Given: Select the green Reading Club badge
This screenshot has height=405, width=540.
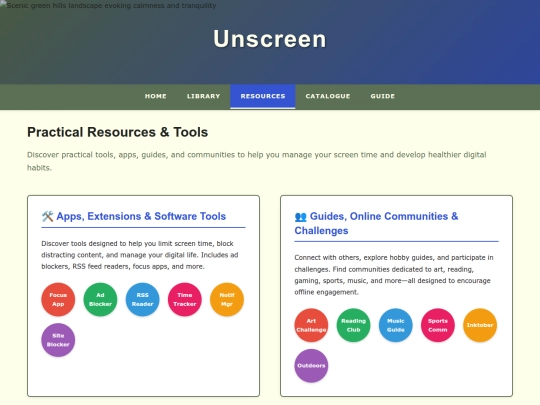Looking at the screenshot, I should (x=353, y=325).
